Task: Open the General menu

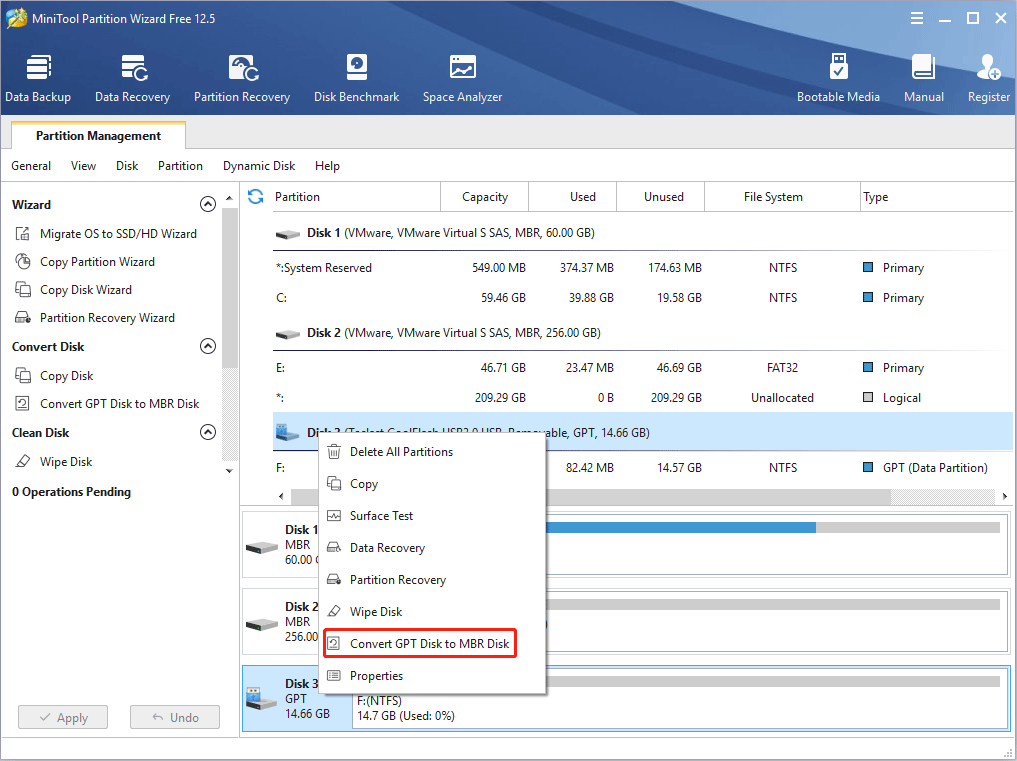Action: click(x=31, y=166)
